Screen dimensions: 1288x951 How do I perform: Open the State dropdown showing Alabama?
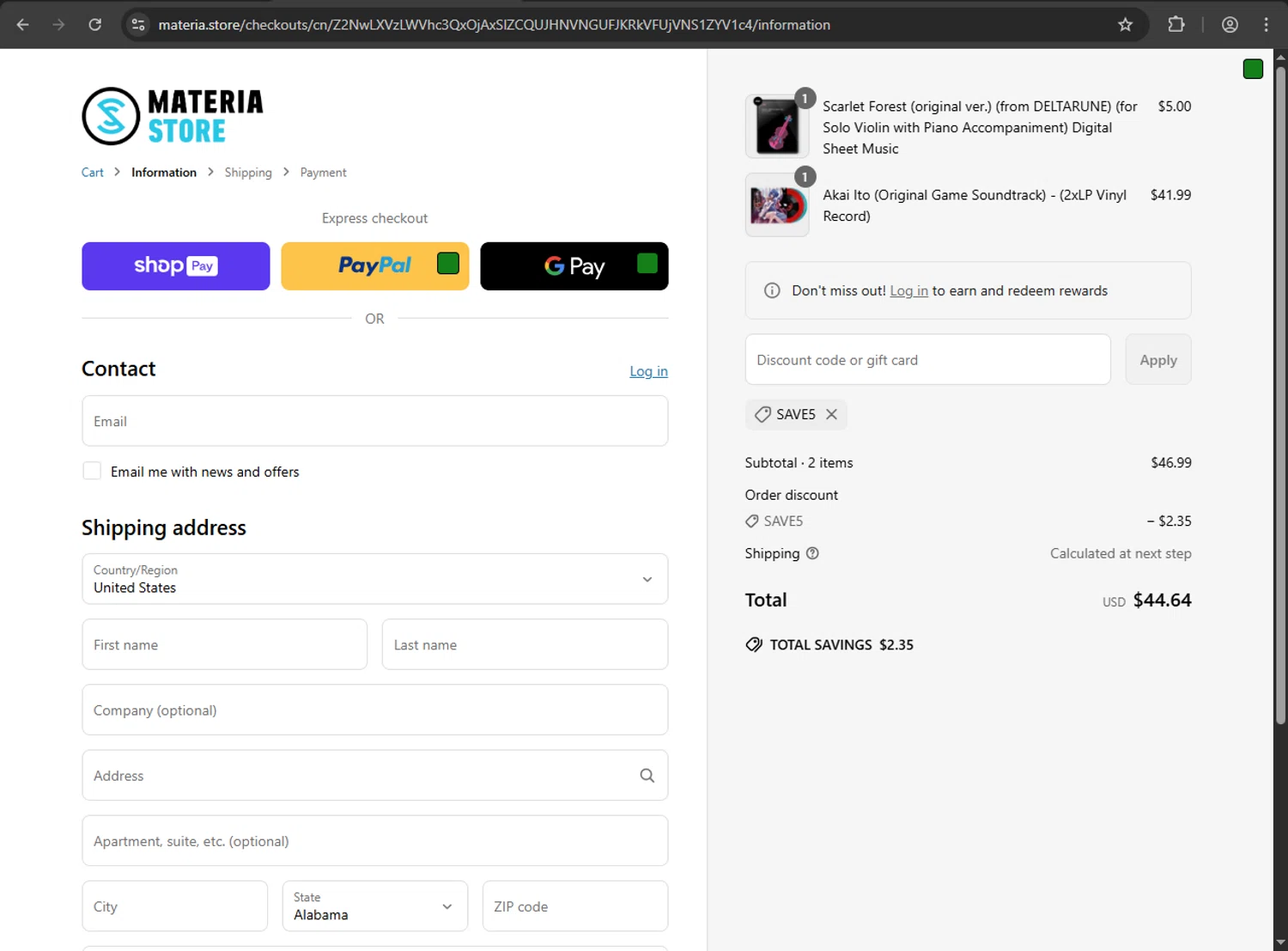point(374,906)
